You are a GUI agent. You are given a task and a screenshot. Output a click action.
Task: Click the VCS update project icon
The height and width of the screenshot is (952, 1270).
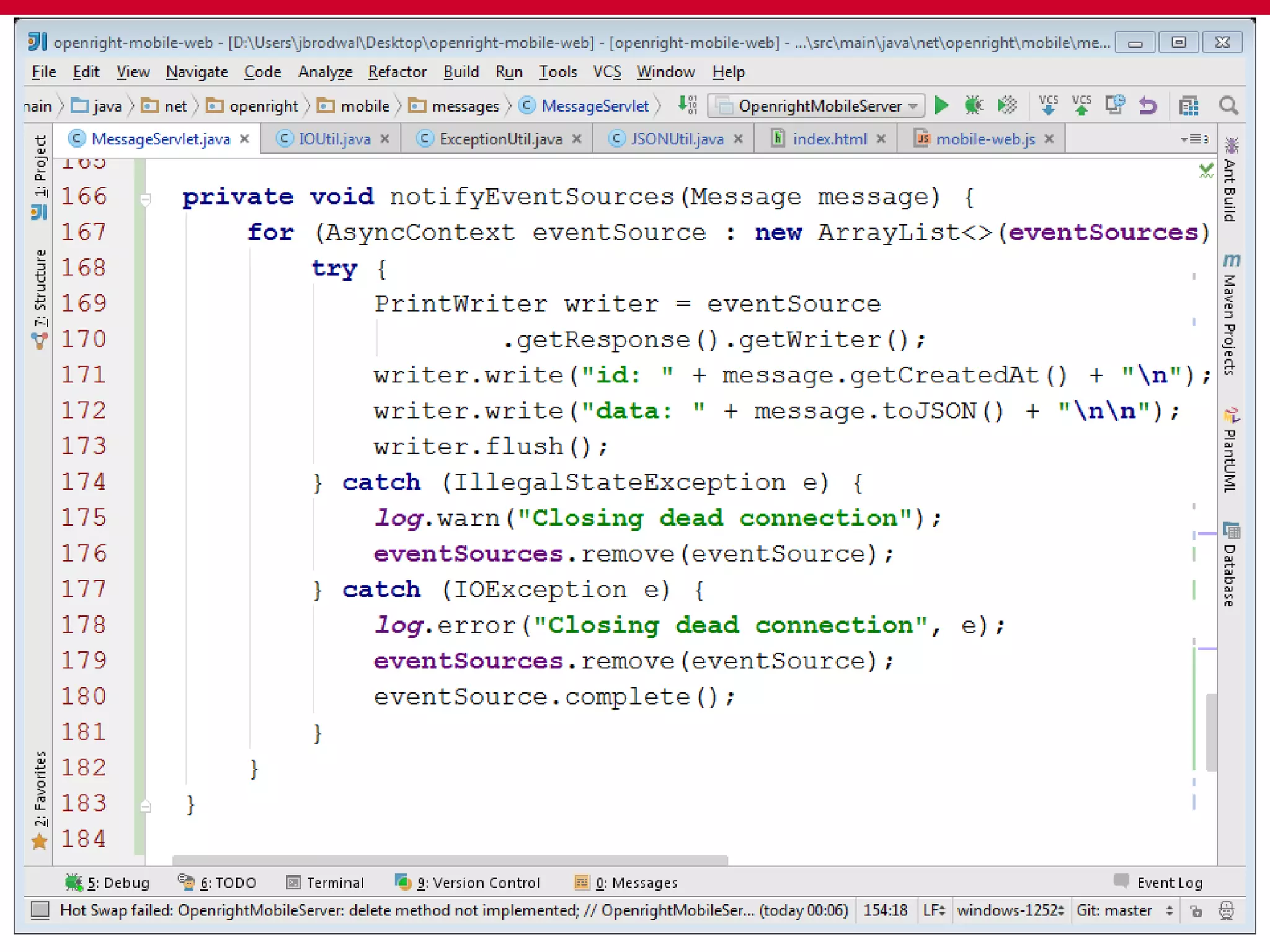point(1048,106)
